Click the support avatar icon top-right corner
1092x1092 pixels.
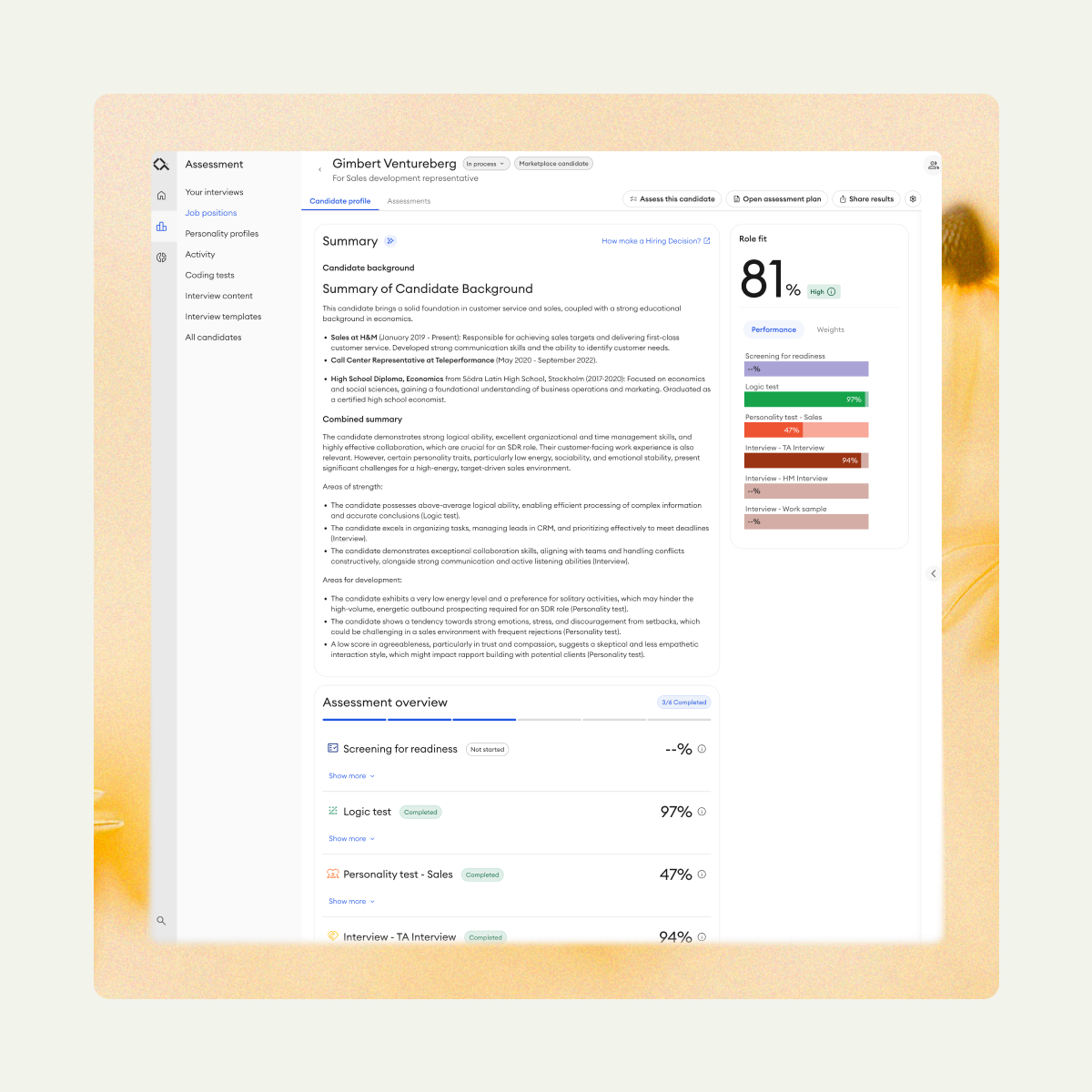(933, 165)
